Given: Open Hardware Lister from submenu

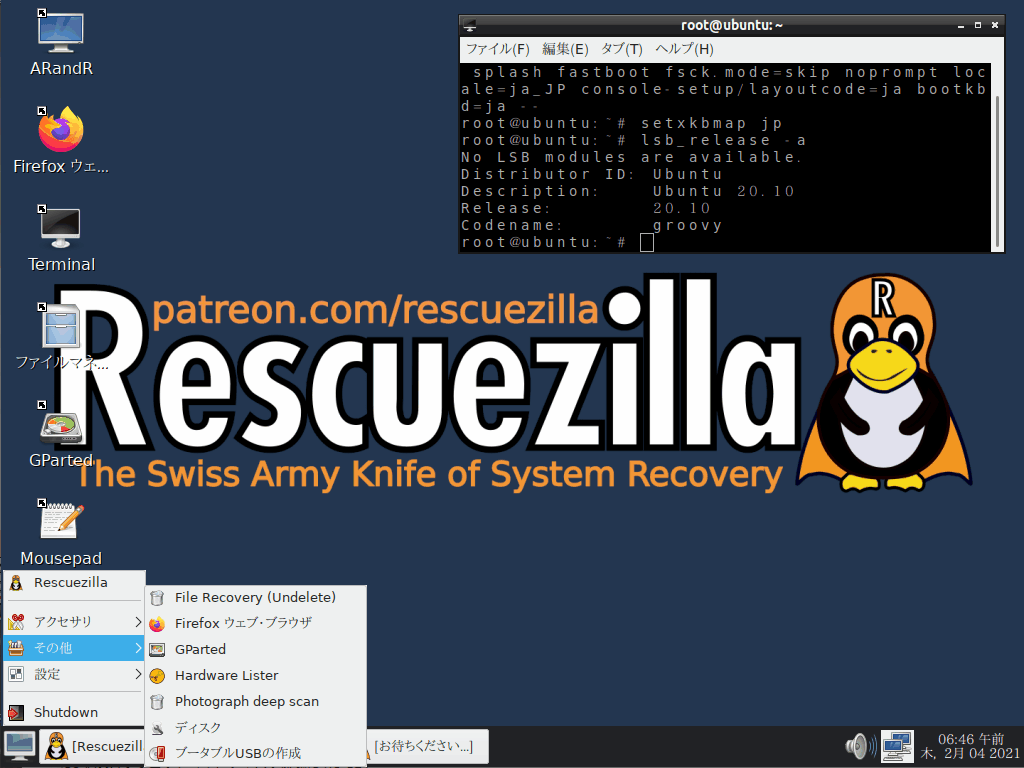Looking at the screenshot, I should click(x=255, y=675).
